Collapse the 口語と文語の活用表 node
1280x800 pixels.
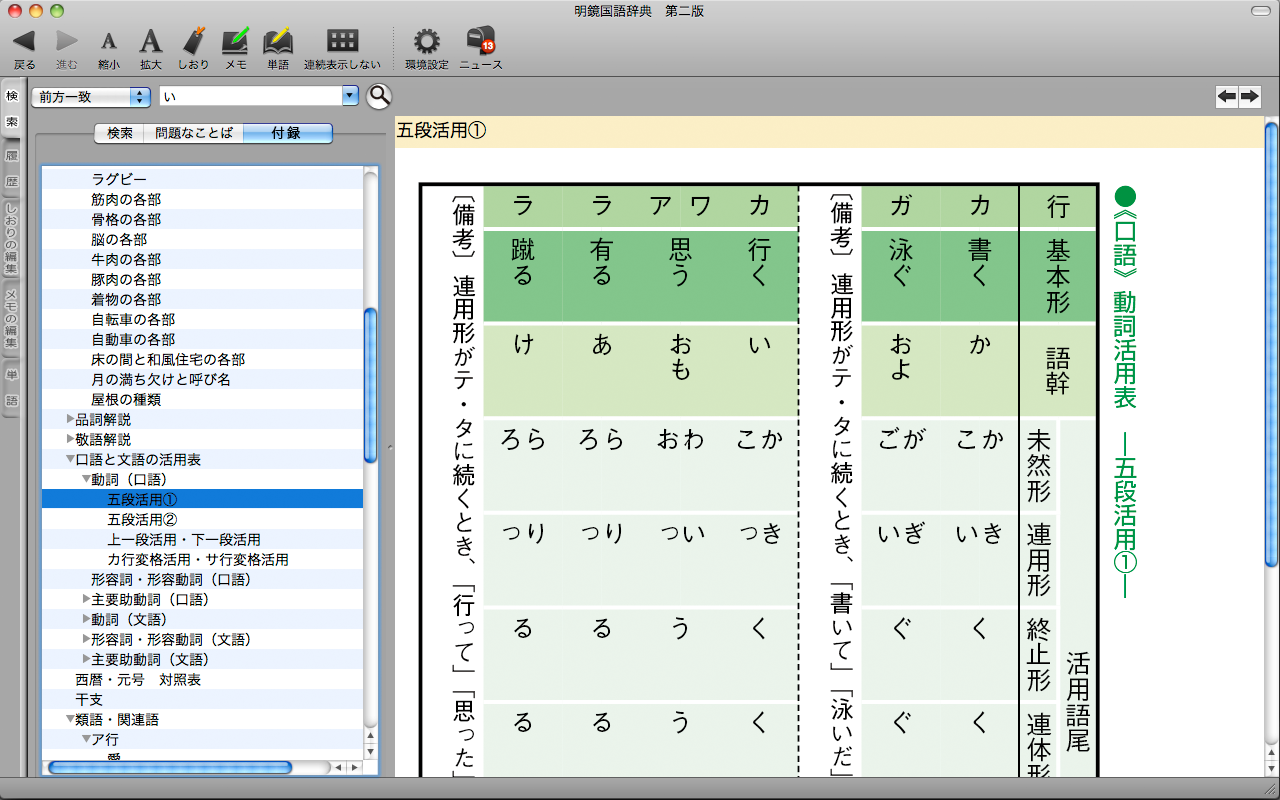(x=71, y=459)
